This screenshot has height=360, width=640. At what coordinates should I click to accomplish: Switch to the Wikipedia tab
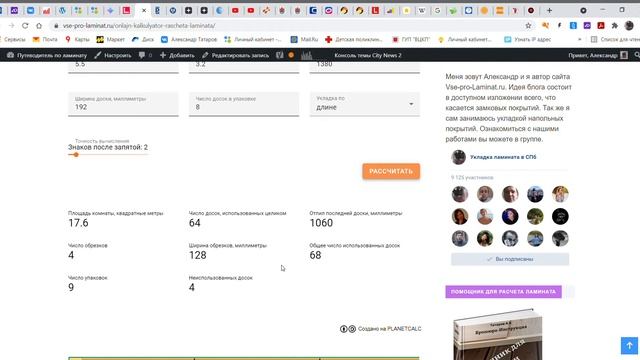coord(422,11)
